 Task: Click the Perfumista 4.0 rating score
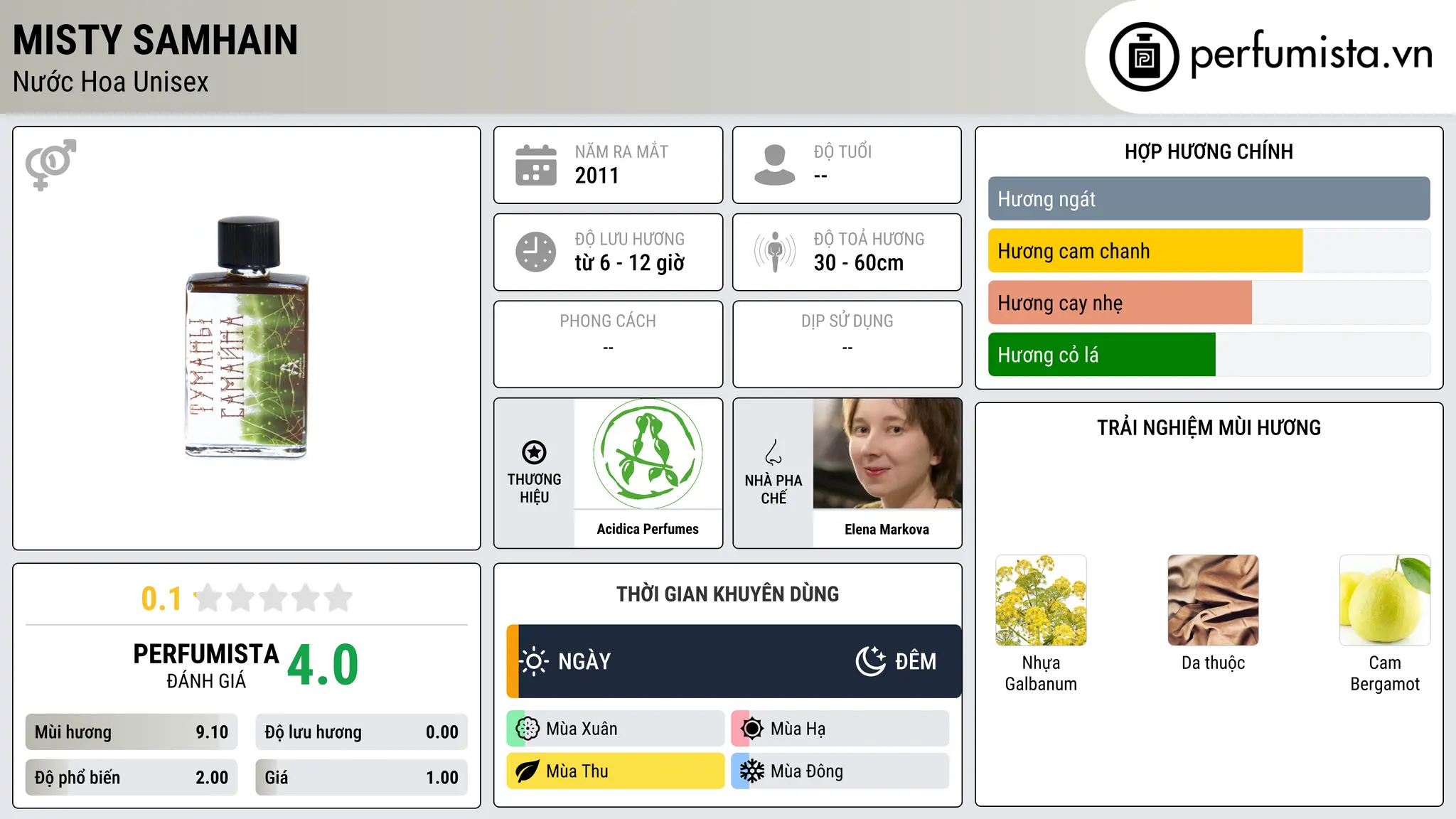click(x=323, y=665)
